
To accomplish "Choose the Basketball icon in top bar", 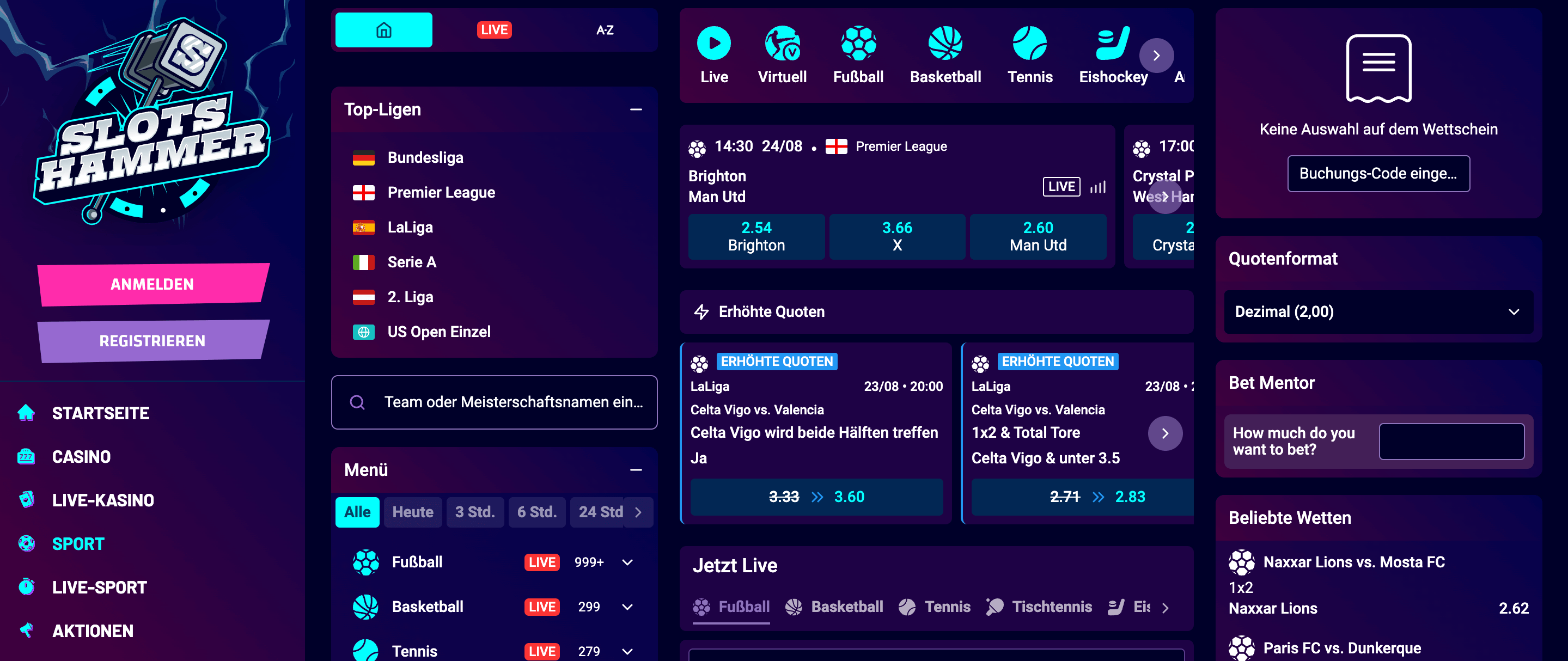I will point(945,43).
